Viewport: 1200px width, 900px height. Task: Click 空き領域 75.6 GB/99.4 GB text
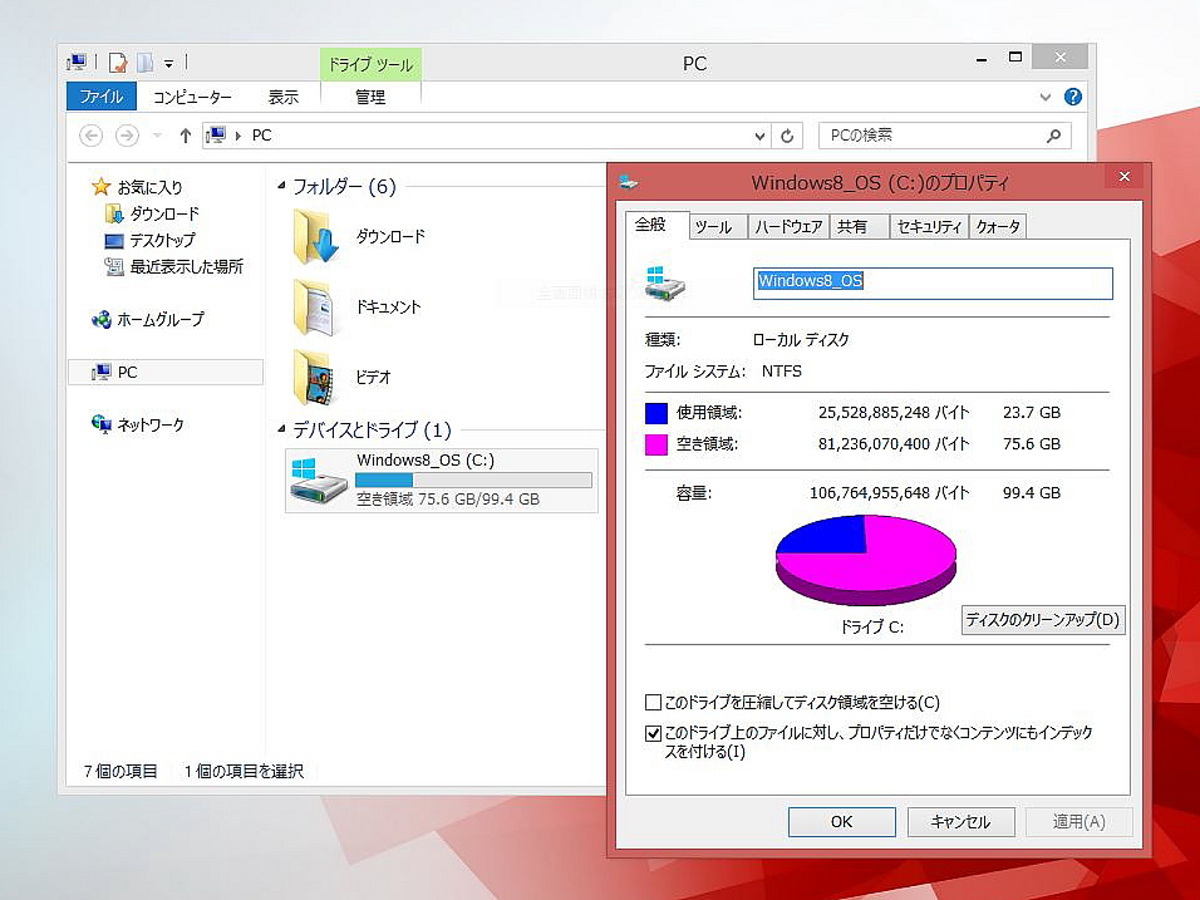tap(448, 499)
